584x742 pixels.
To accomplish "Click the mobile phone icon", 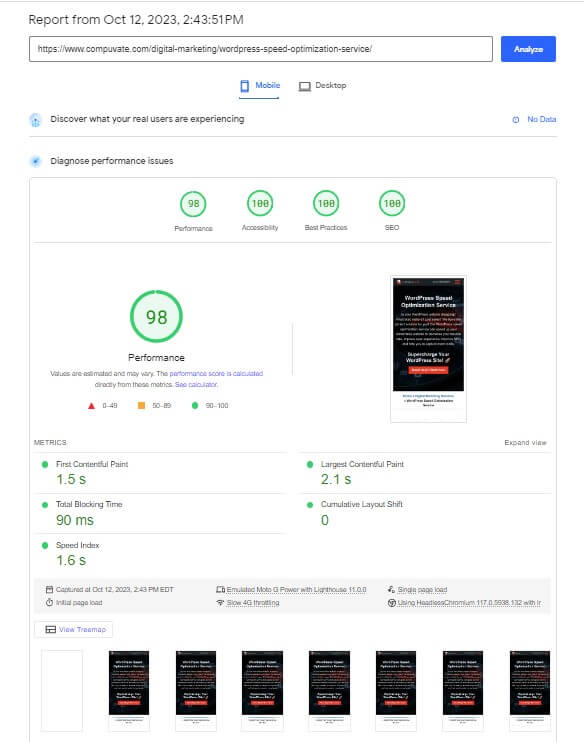I will point(244,86).
